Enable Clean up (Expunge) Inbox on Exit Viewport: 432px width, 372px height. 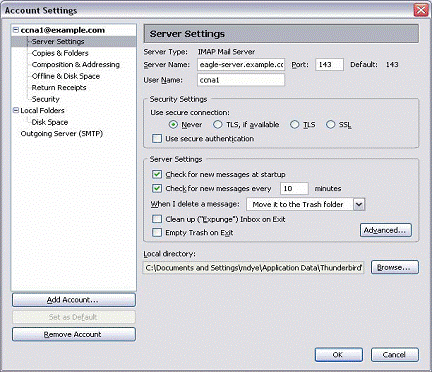[157, 219]
